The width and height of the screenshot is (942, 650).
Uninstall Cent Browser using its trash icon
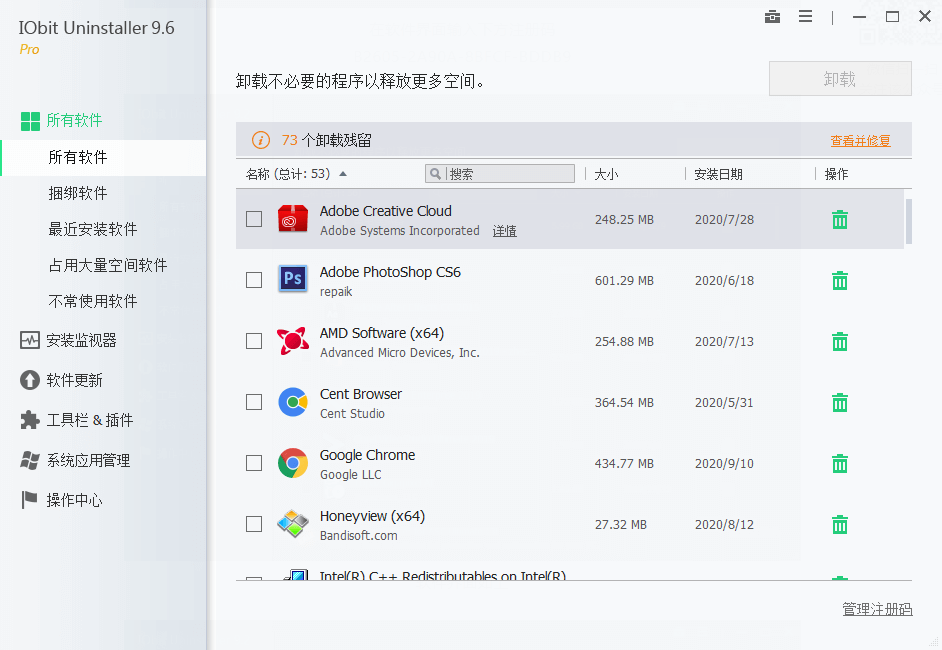(x=840, y=402)
